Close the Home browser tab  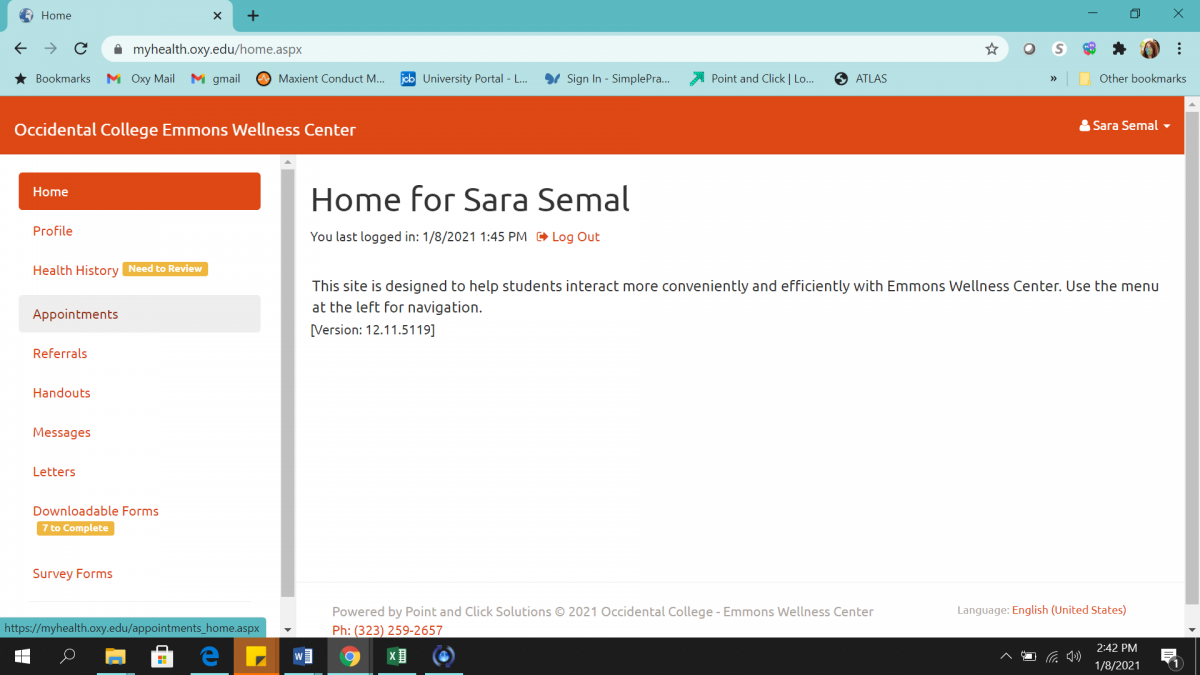click(x=219, y=16)
